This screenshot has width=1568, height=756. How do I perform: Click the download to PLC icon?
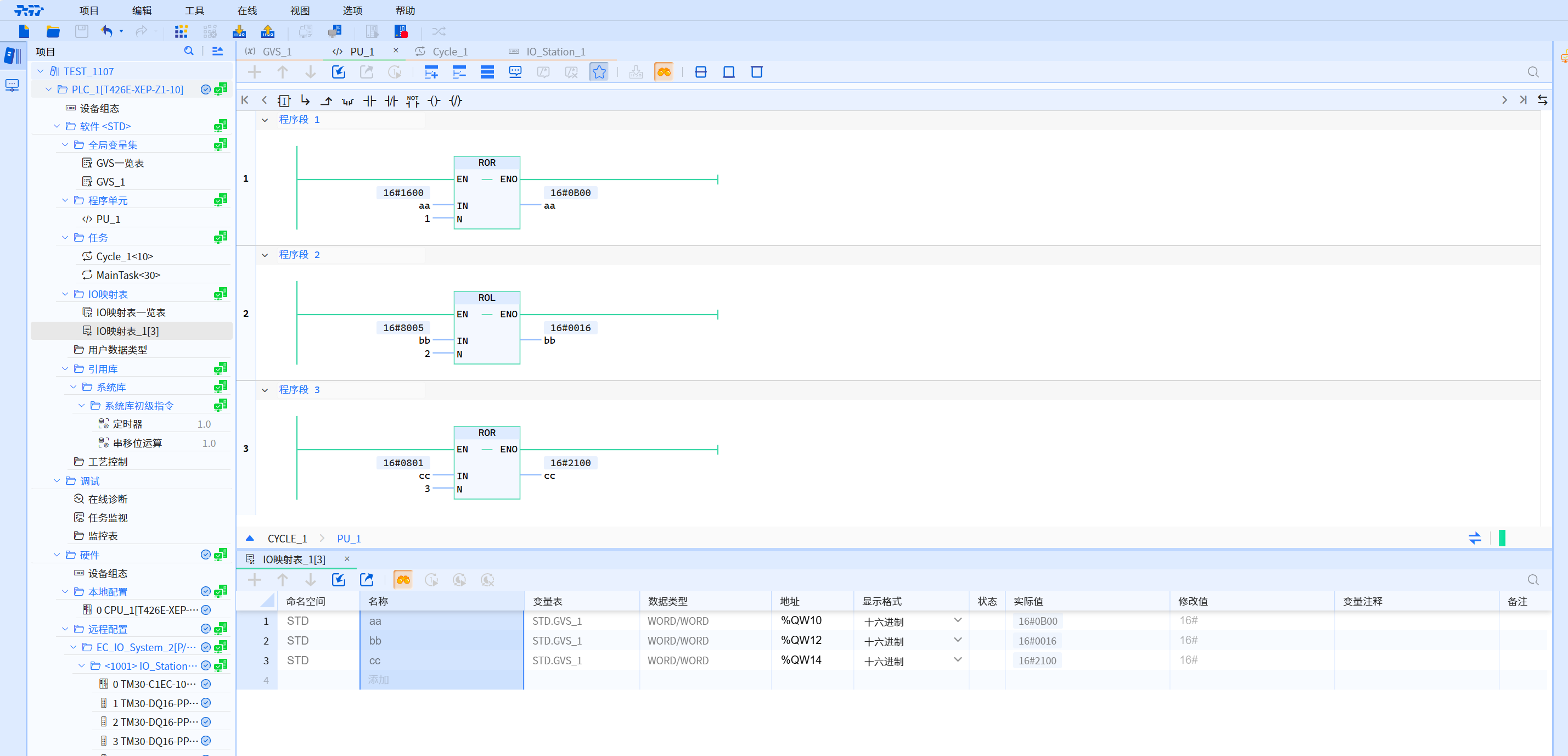click(x=239, y=31)
